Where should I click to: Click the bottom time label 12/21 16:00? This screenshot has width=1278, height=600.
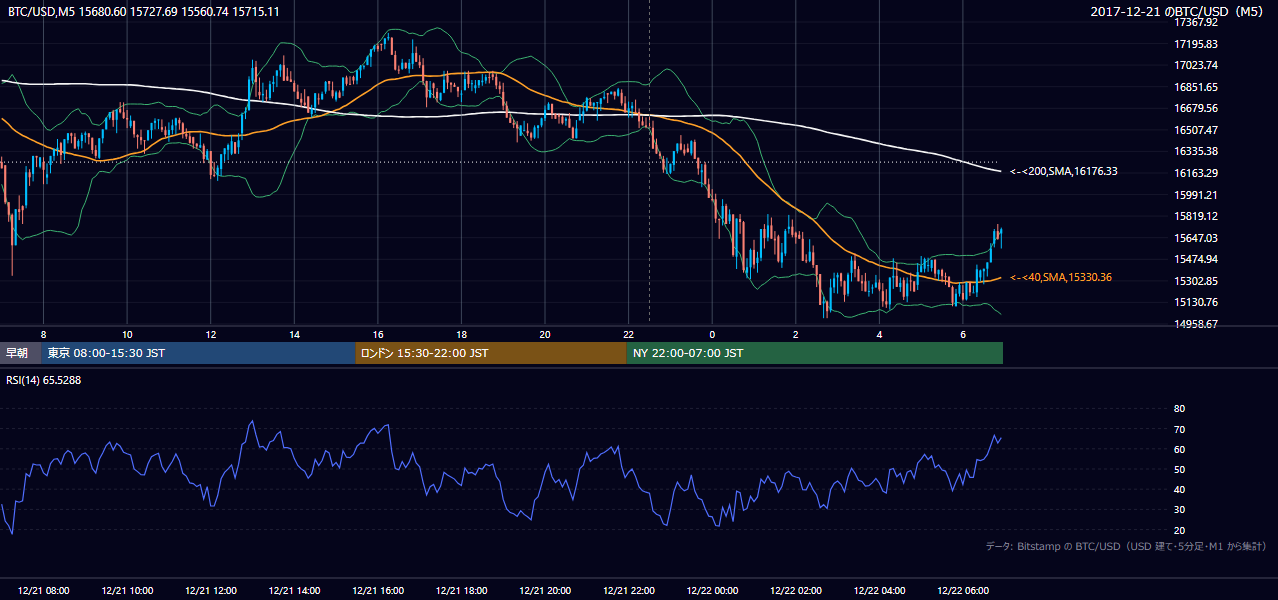tap(378, 591)
